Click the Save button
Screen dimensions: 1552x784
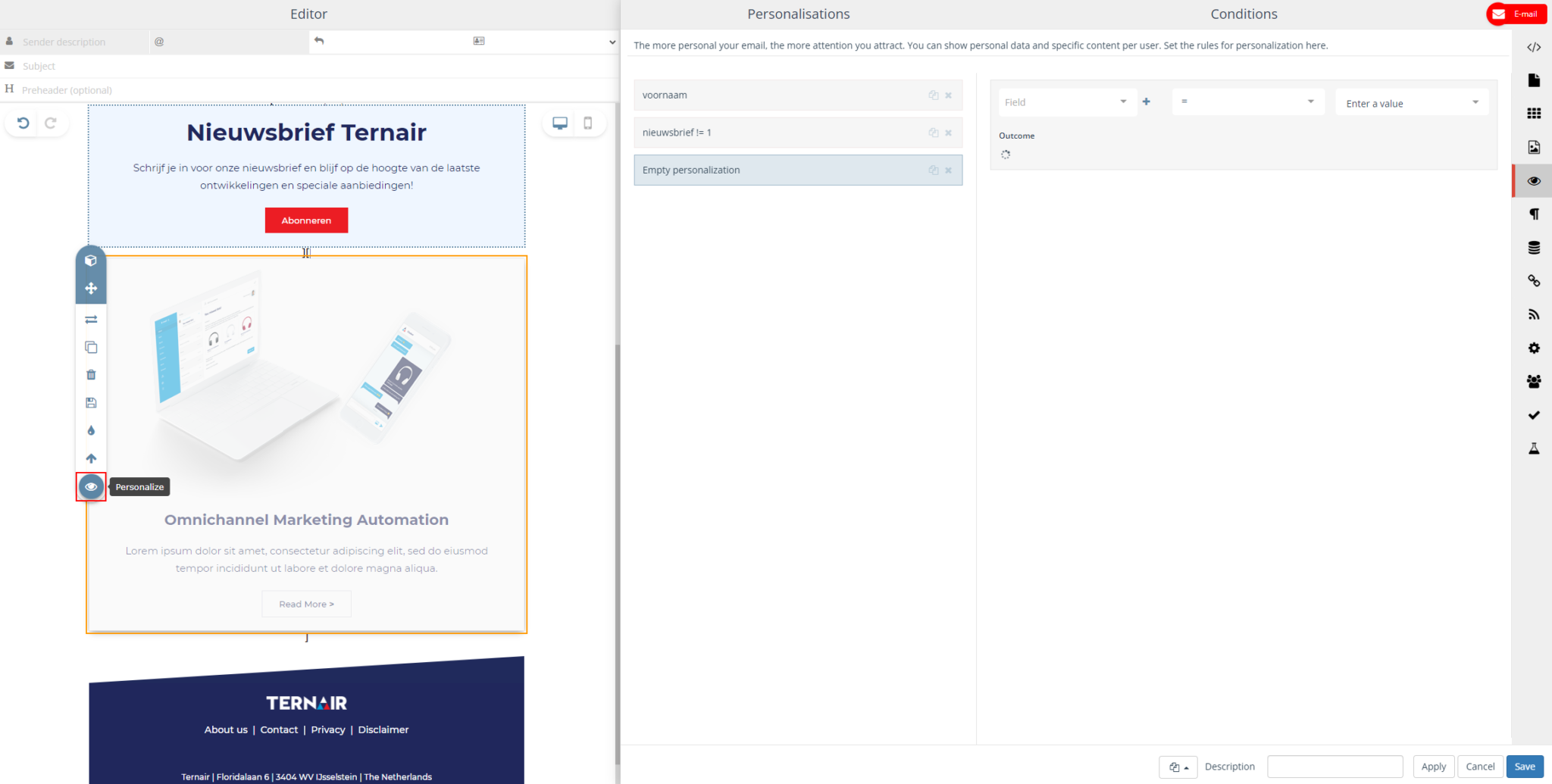(1525, 767)
